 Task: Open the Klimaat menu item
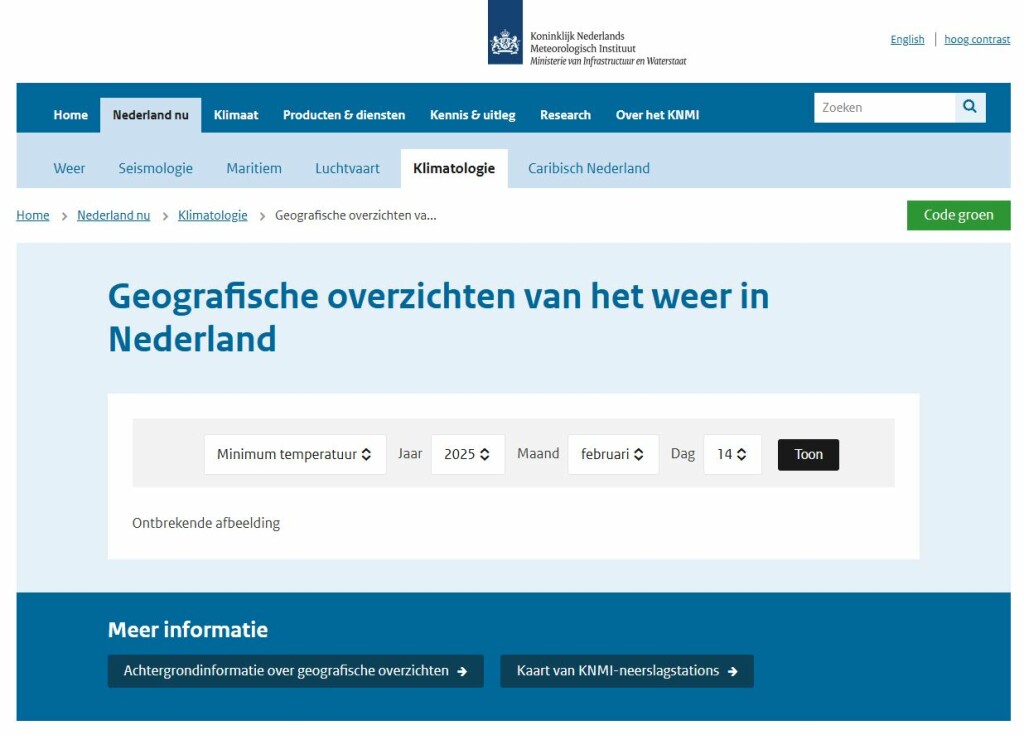(236, 115)
